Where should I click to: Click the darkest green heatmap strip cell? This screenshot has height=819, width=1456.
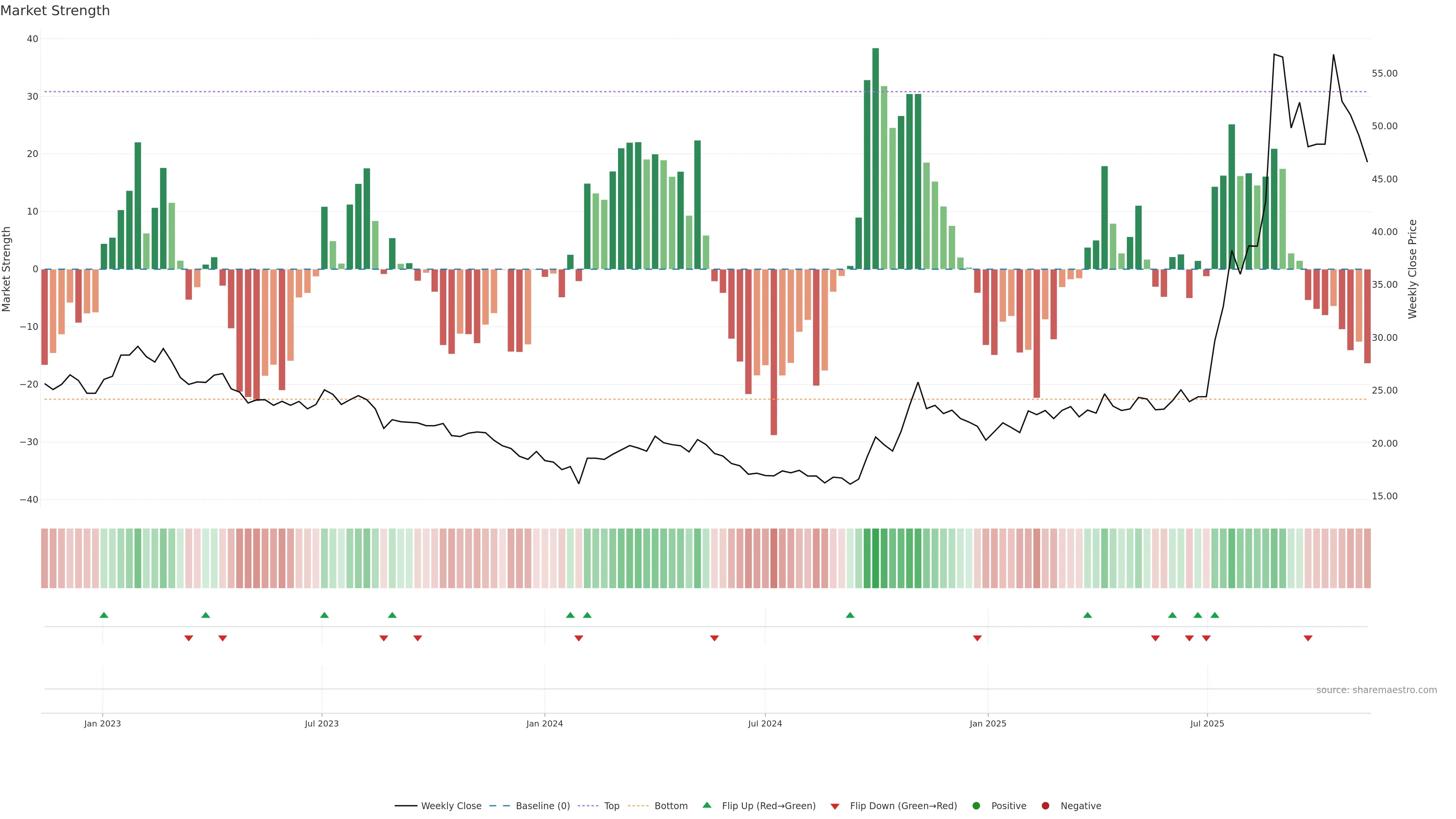pos(875,559)
